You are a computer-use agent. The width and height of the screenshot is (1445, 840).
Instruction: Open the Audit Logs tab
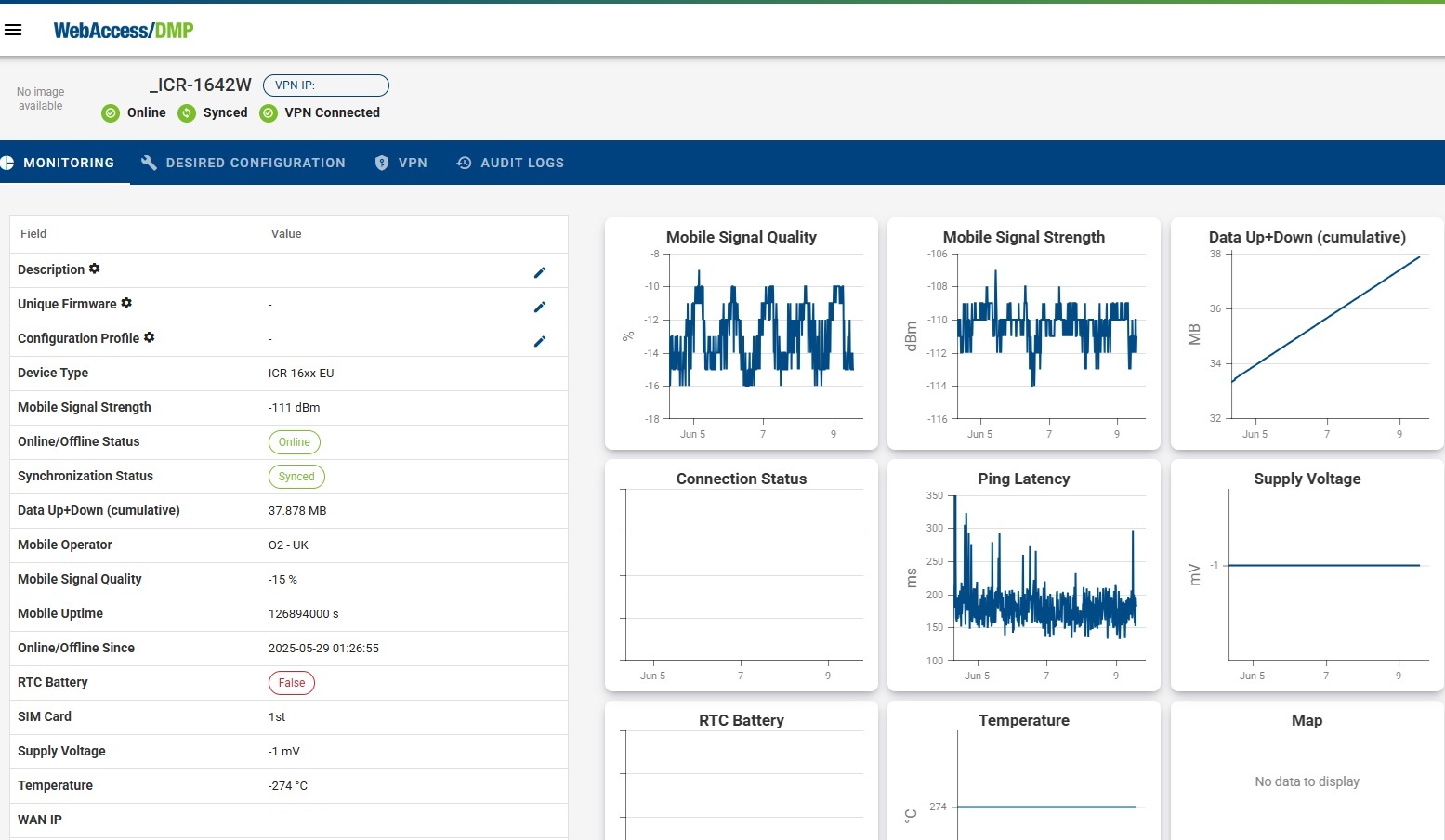point(510,163)
